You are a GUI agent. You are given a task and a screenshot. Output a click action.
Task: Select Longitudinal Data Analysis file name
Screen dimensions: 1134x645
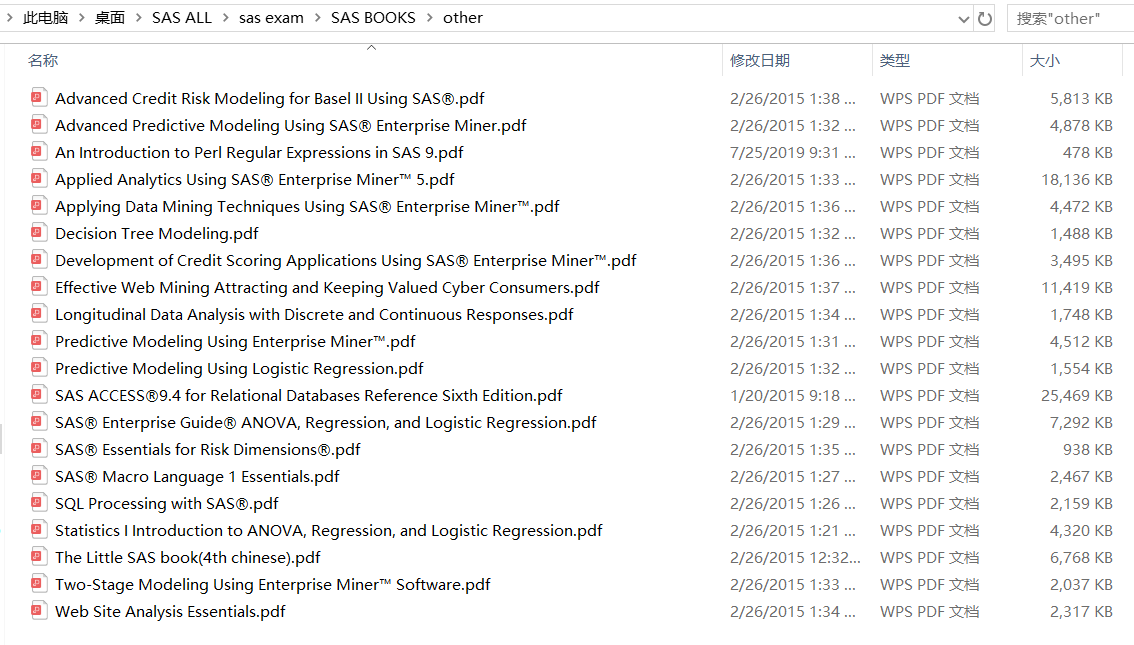[314, 315]
